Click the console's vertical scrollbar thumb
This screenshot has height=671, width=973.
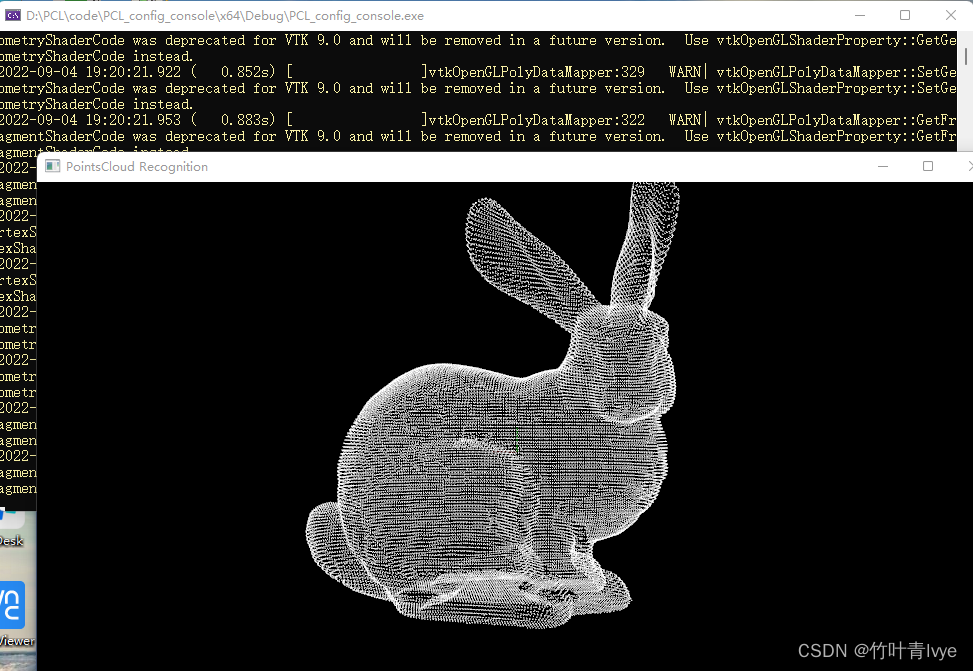point(966,56)
